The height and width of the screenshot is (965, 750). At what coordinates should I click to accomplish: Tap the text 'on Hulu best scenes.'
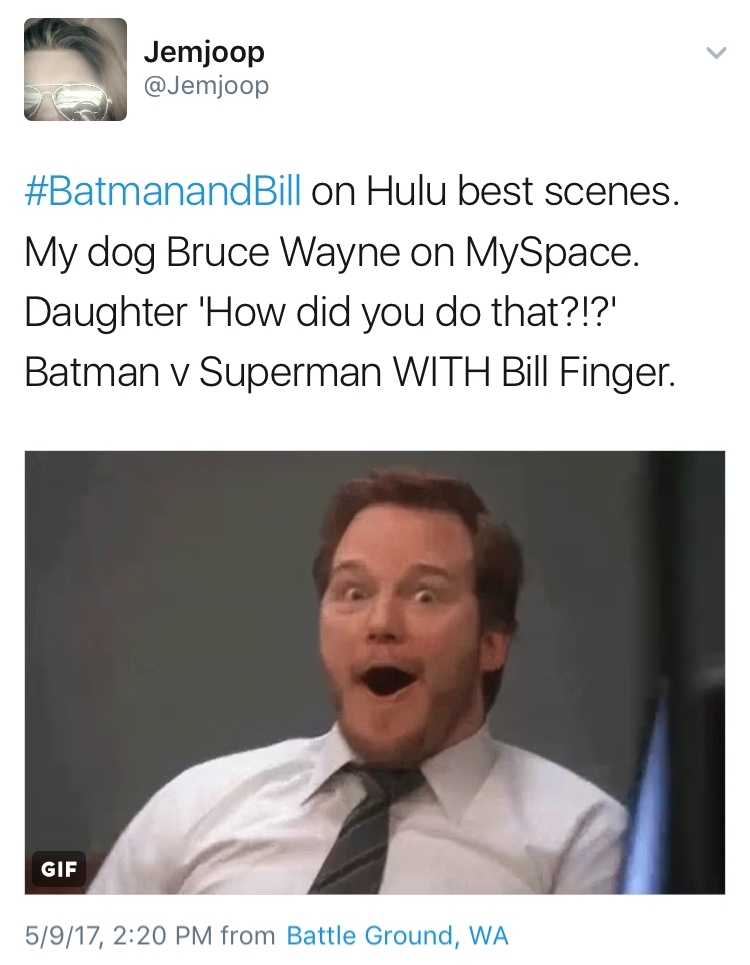tap(495, 191)
